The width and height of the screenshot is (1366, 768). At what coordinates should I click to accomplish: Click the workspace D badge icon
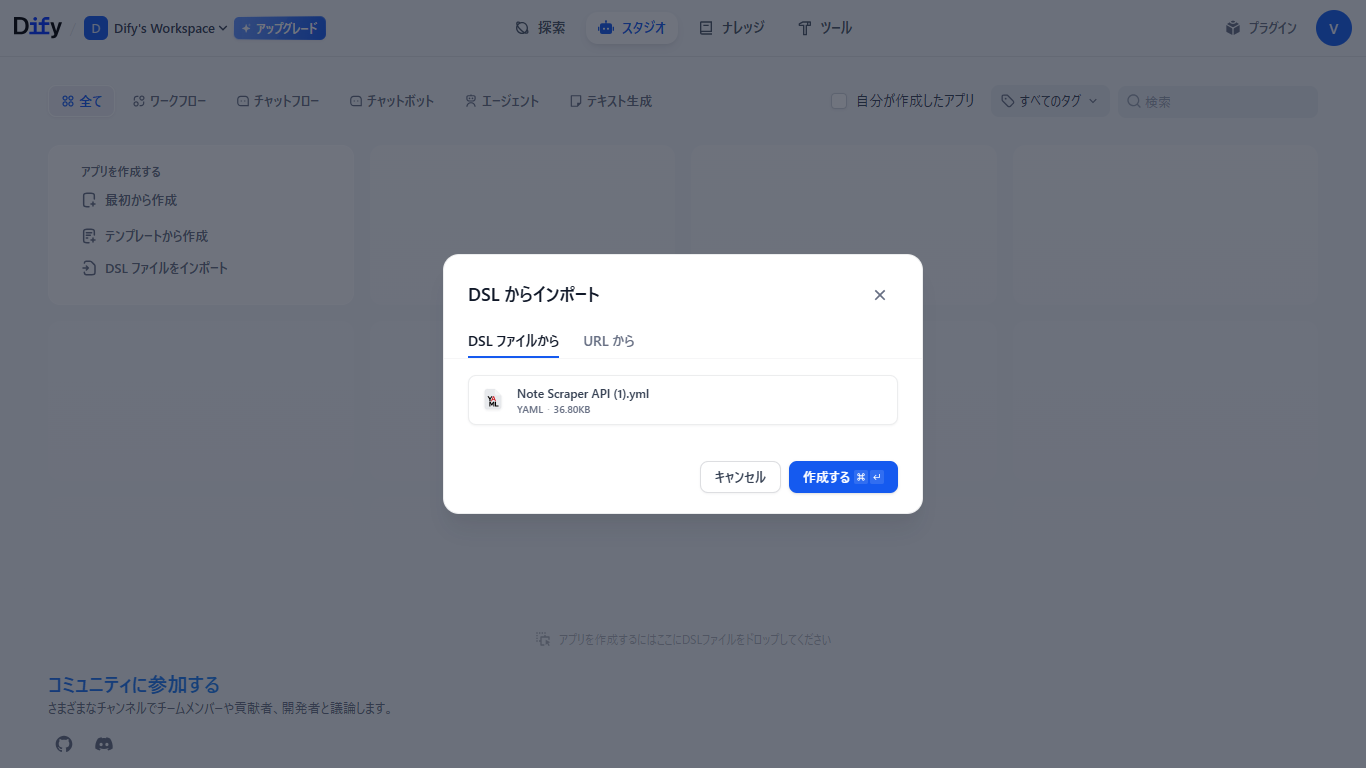click(96, 28)
